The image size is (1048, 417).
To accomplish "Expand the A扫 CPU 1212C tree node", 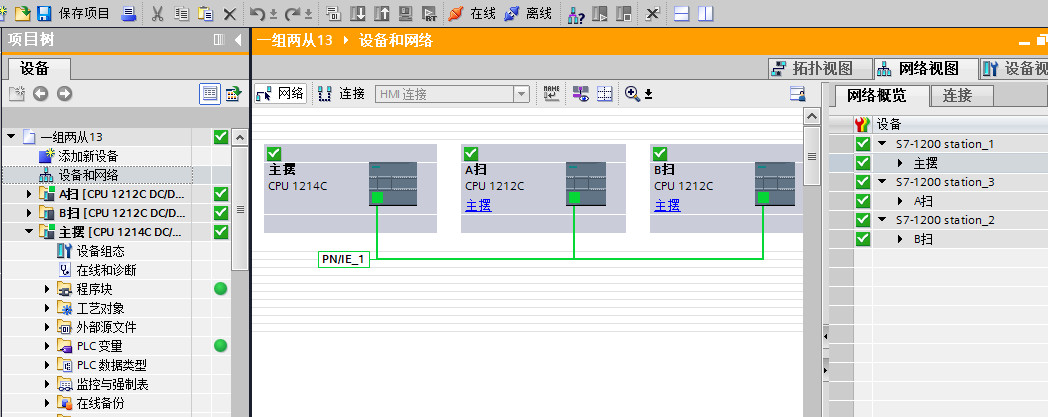I will pos(29,194).
